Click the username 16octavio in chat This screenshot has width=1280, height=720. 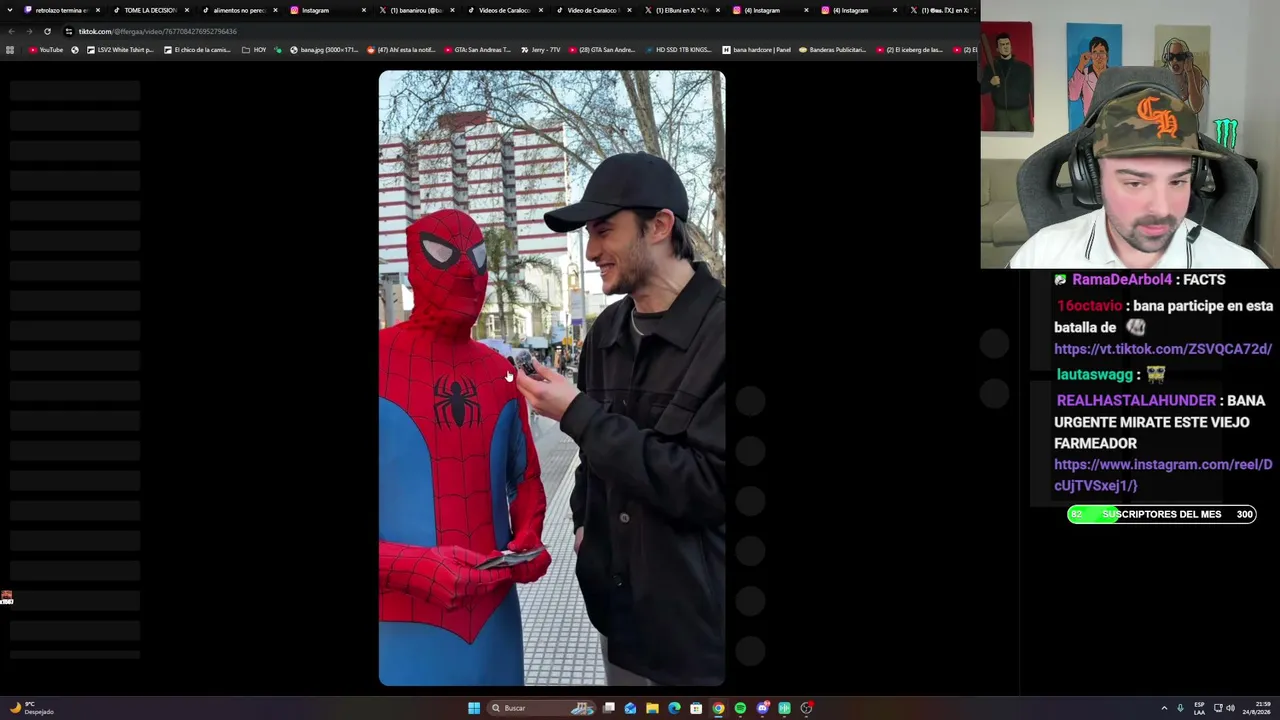point(1089,306)
